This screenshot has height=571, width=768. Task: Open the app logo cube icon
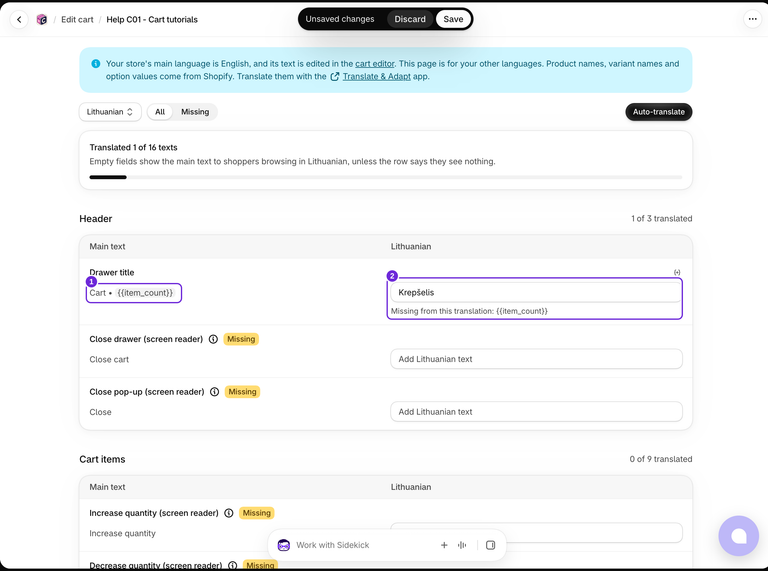pyautogui.click(x=42, y=20)
